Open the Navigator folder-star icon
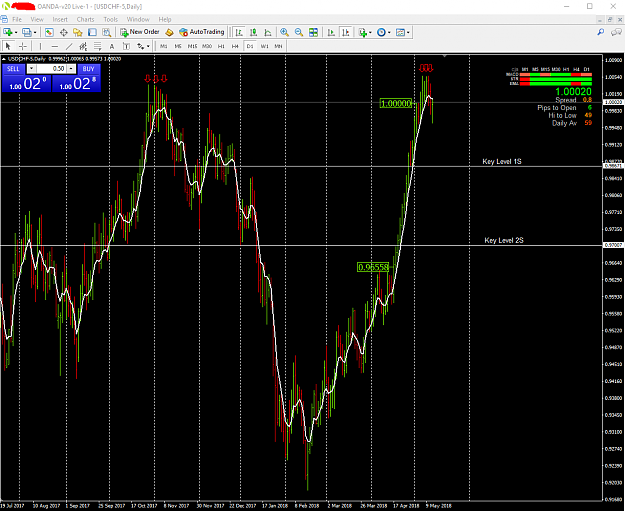The image size is (625, 511). [x=78, y=32]
